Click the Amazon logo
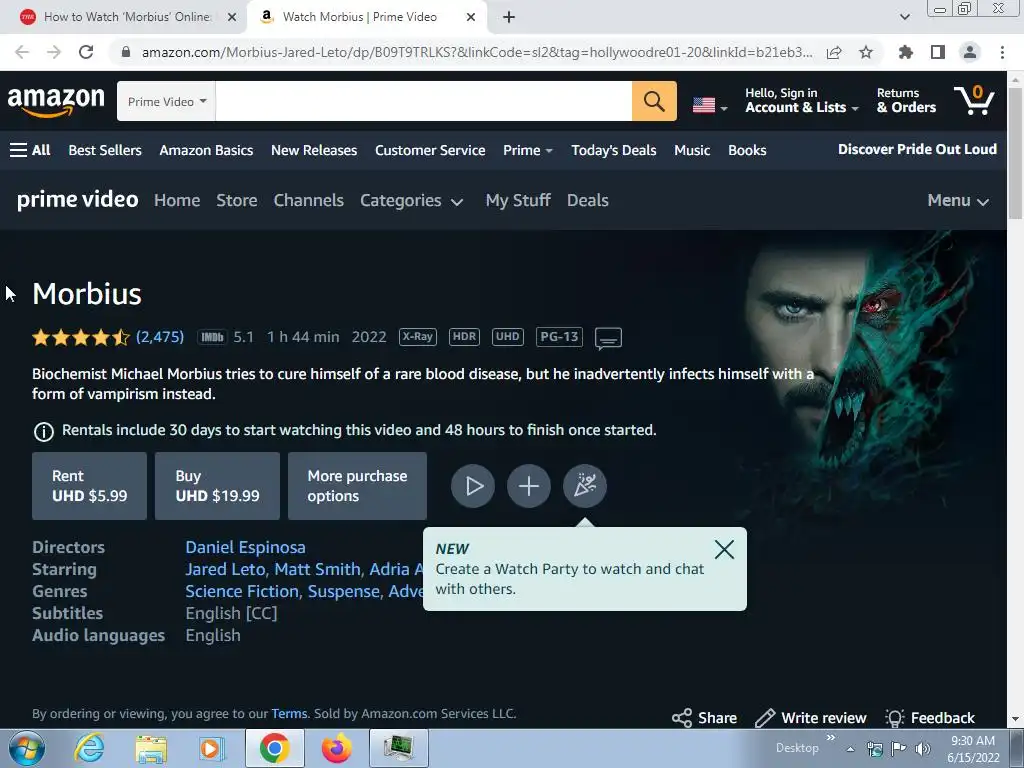 click(x=56, y=102)
